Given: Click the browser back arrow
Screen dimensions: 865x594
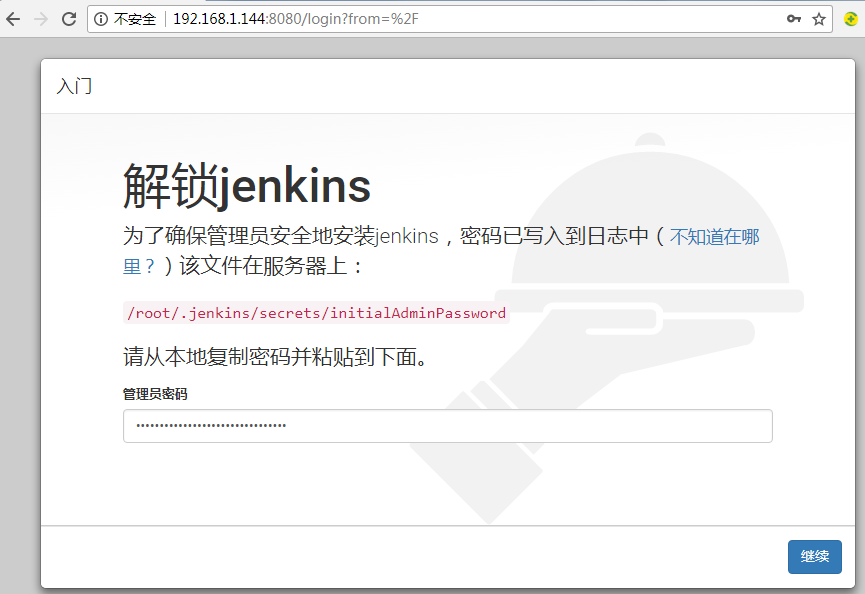Looking at the screenshot, I should pyautogui.click(x=14, y=19).
